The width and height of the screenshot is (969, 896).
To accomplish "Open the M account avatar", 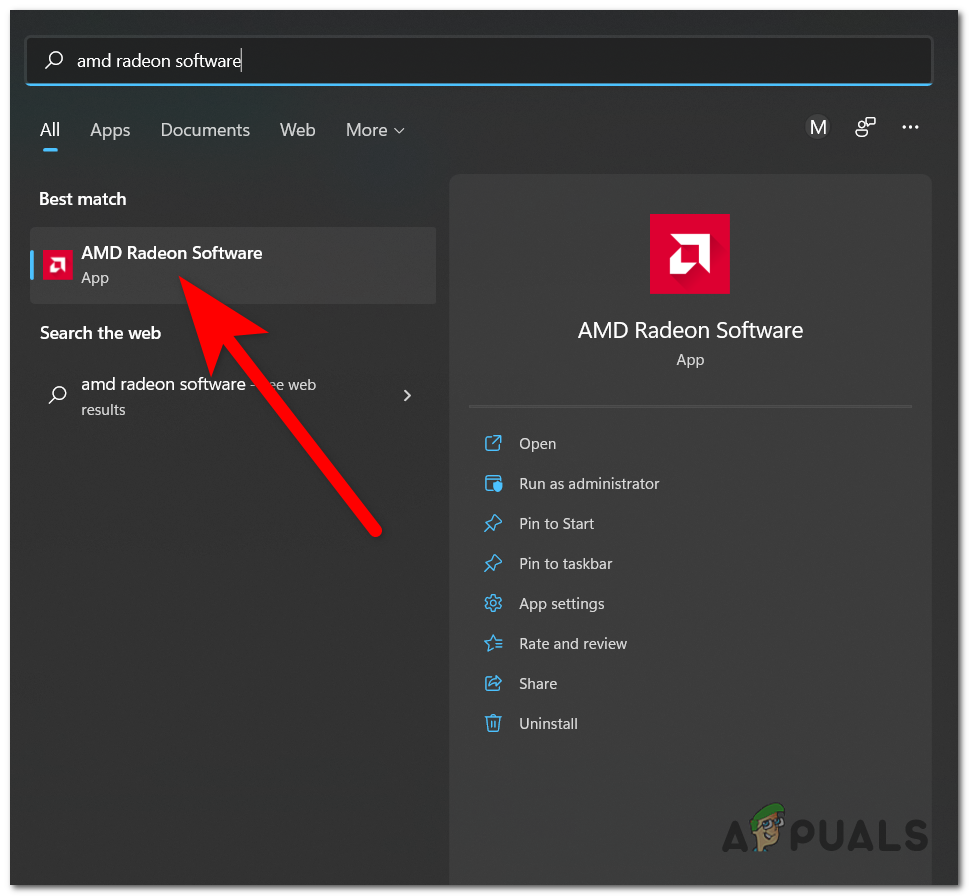I will click(x=818, y=127).
